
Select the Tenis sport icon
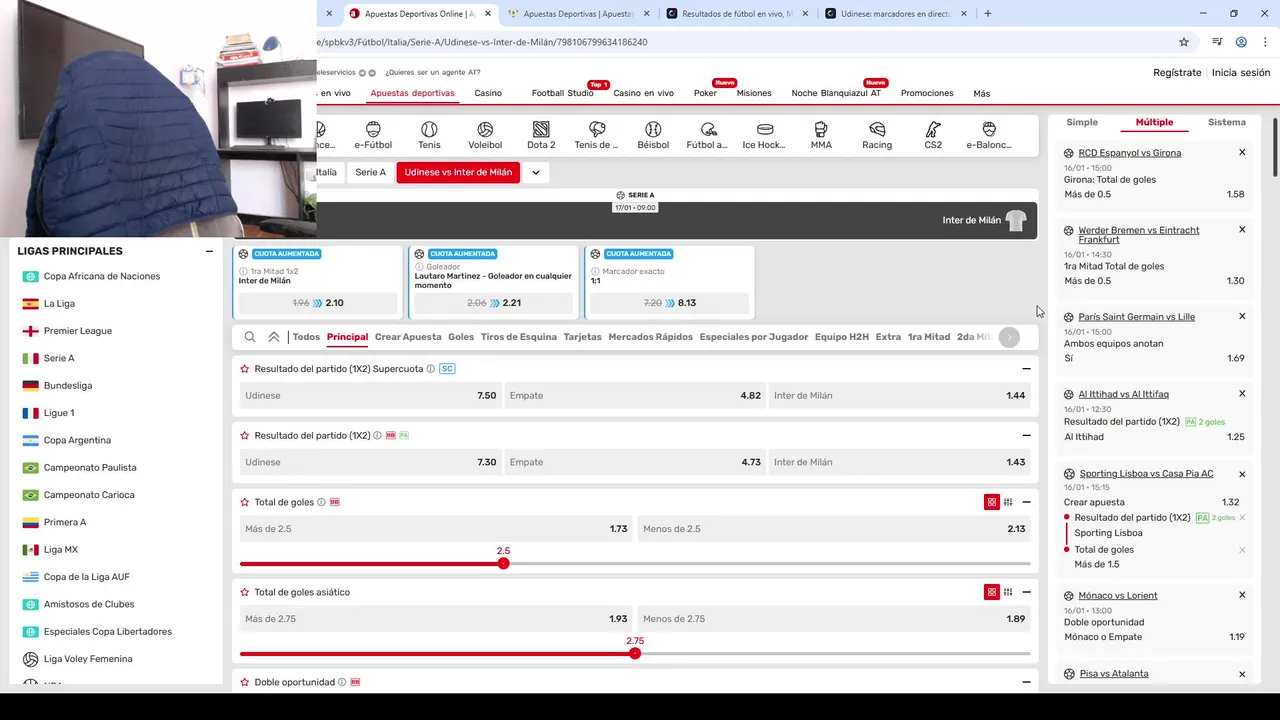429,135
